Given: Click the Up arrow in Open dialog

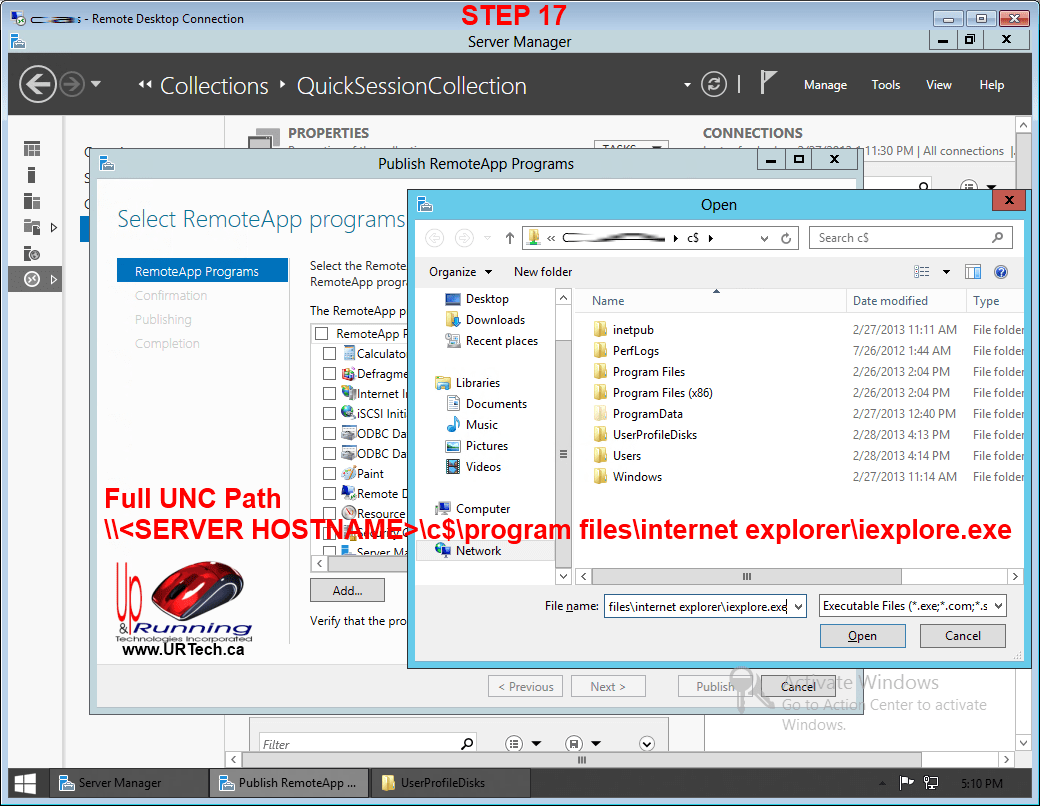Looking at the screenshot, I should [510, 238].
